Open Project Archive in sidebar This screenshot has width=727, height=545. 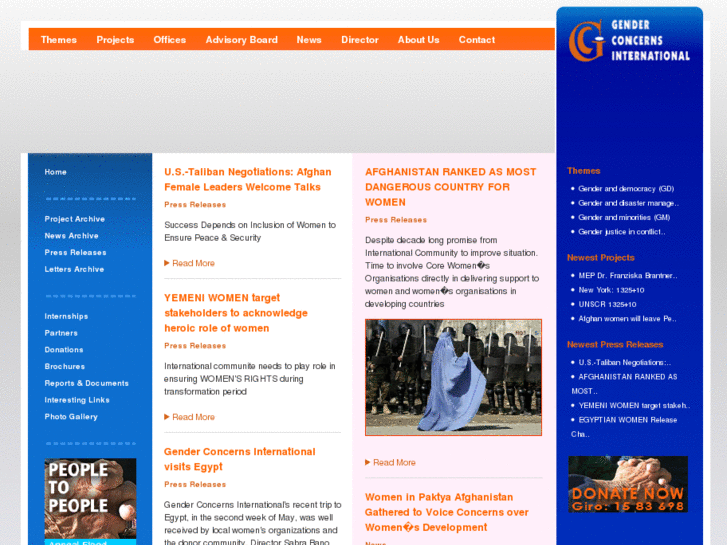coord(75,219)
